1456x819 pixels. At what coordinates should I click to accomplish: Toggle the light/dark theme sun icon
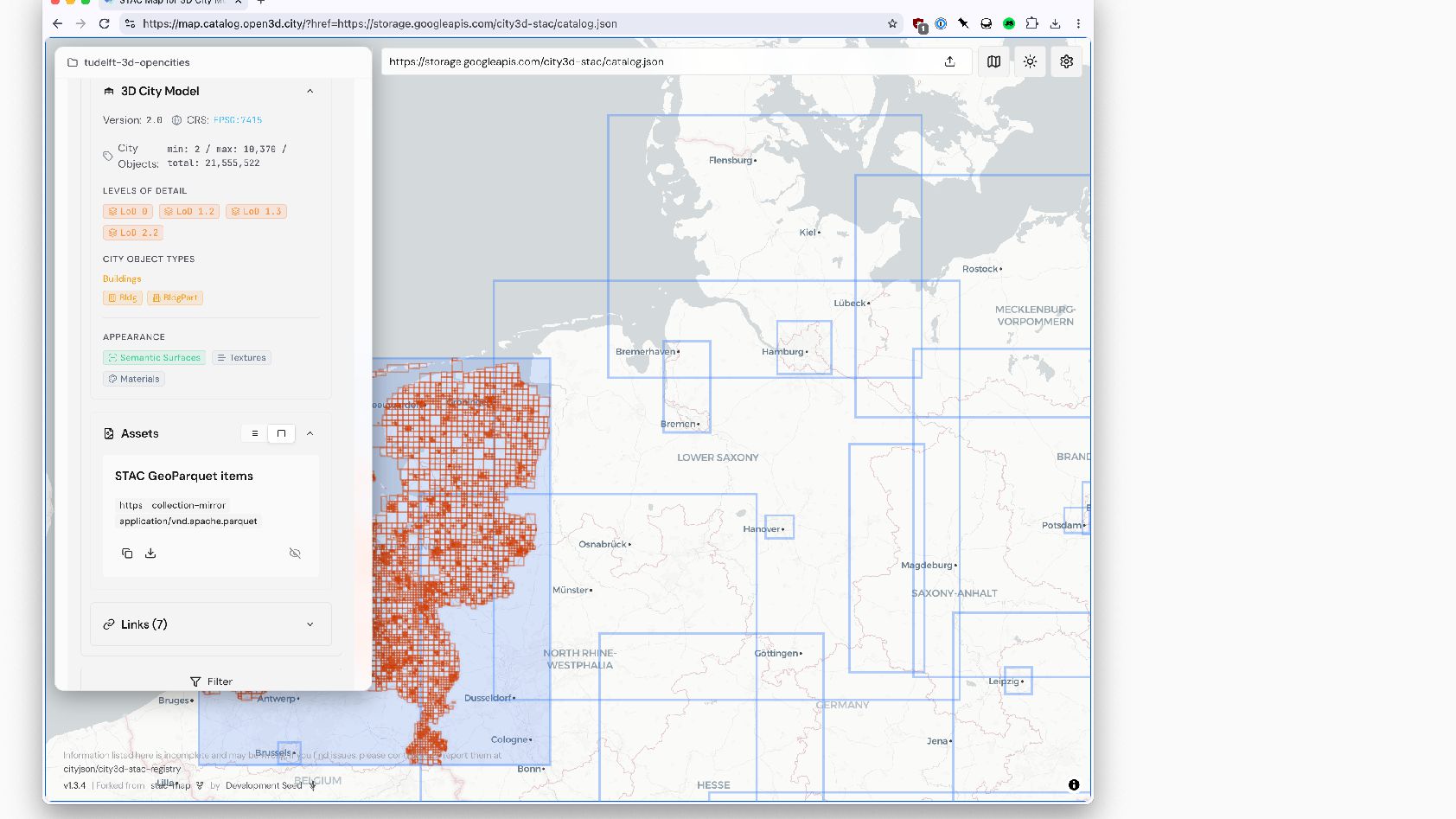pos(1030,61)
